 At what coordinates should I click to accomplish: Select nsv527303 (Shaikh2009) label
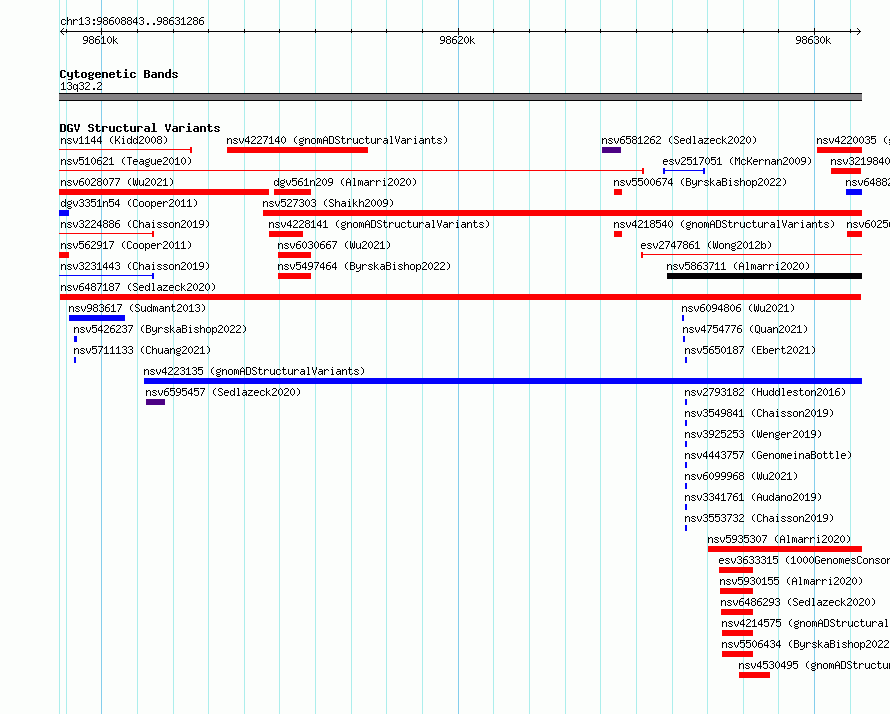[x=328, y=203]
